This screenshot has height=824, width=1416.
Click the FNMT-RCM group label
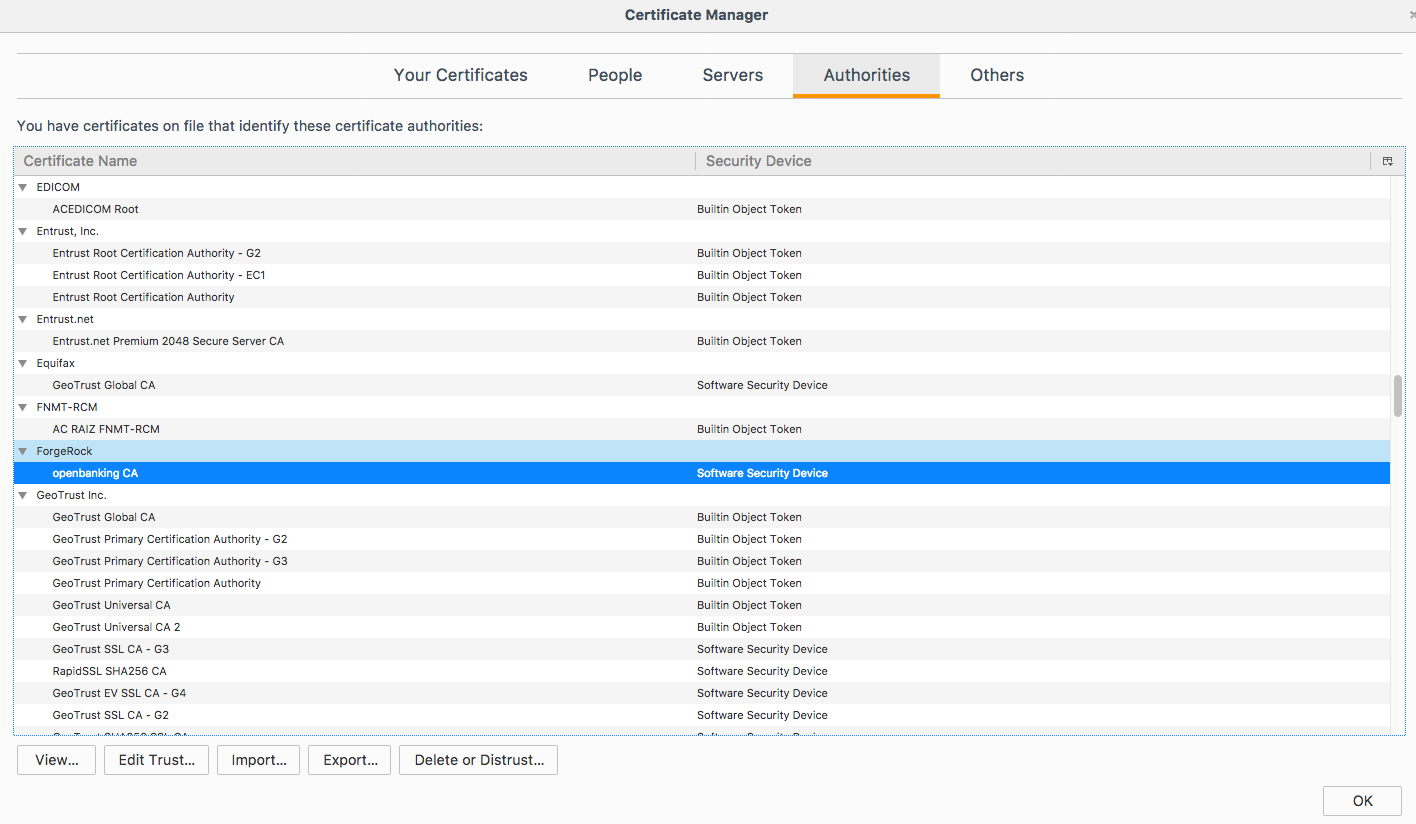point(67,407)
